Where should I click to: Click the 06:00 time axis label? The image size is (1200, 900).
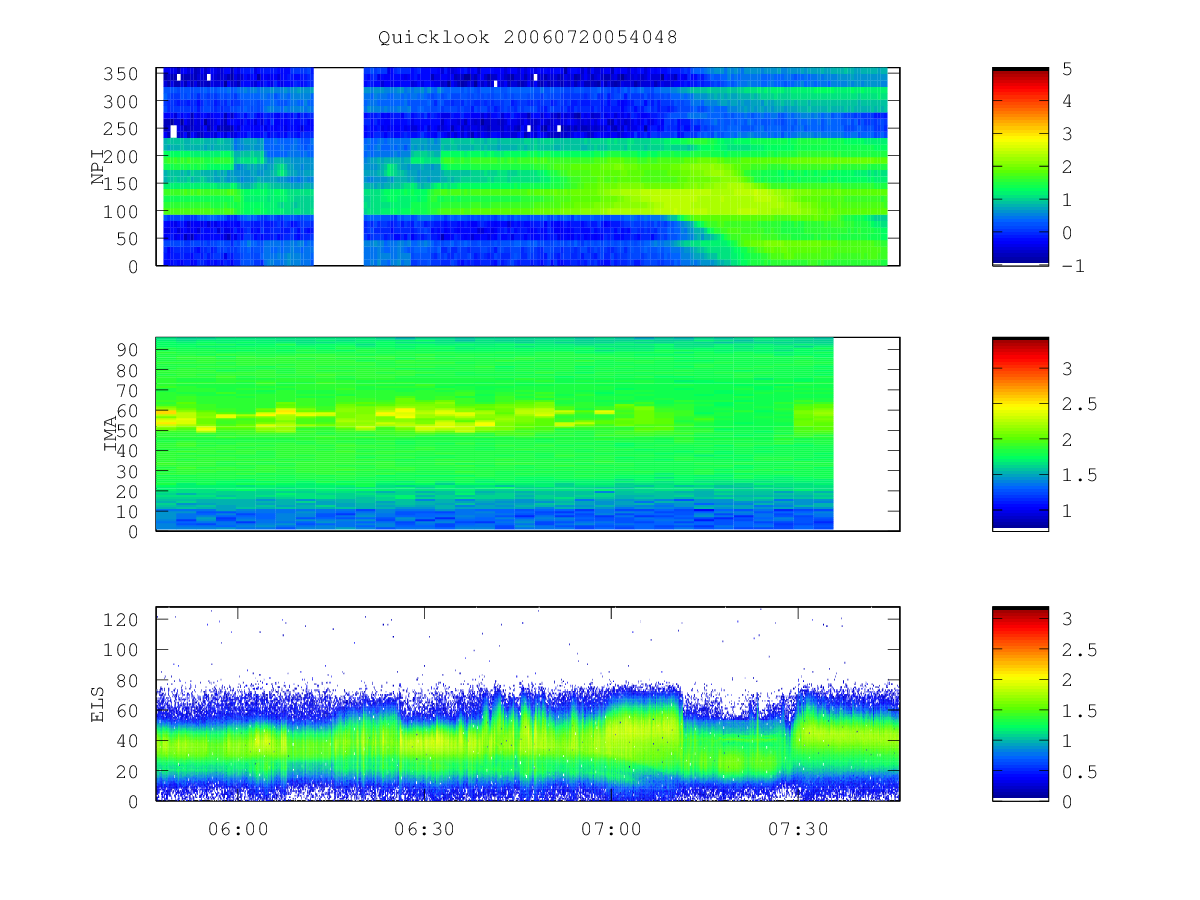pos(238,828)
